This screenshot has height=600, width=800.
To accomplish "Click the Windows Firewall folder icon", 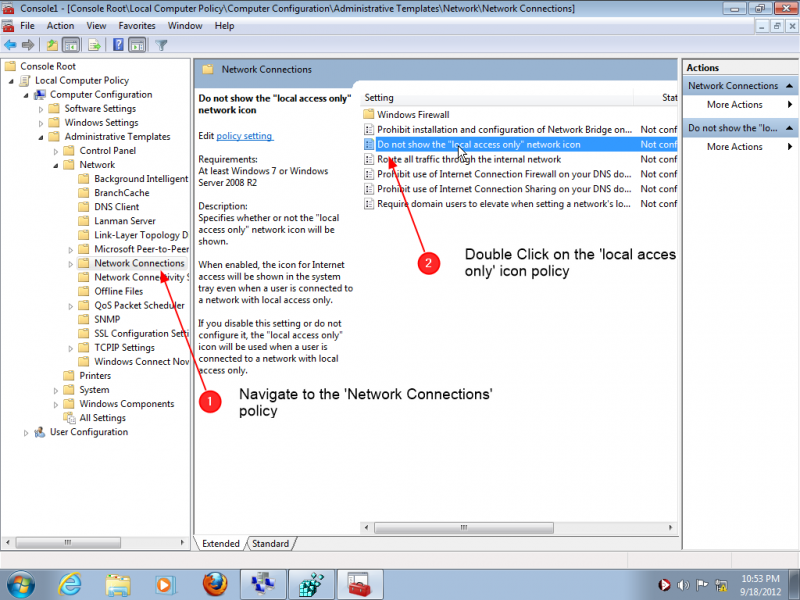I will (x=368, y=114).
